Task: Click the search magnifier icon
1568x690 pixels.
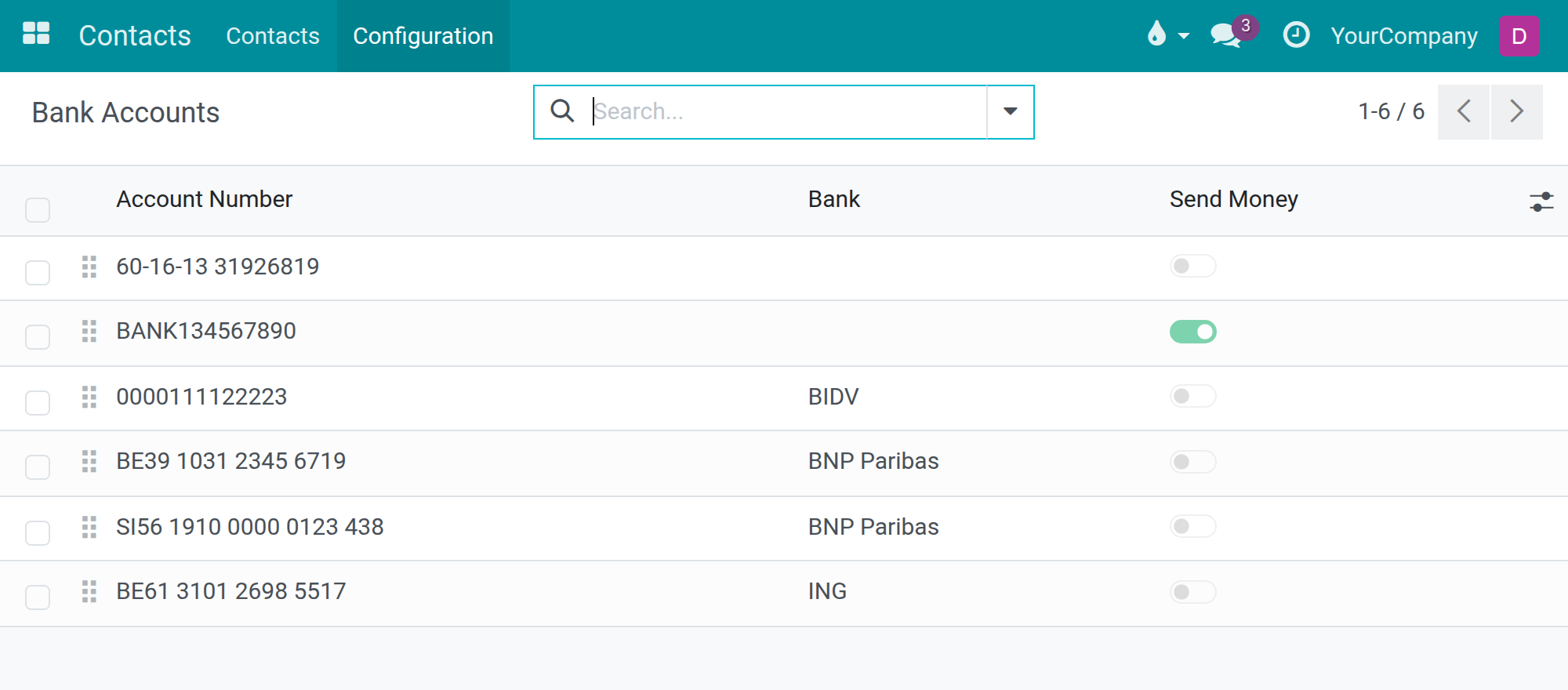Action: 562,111
